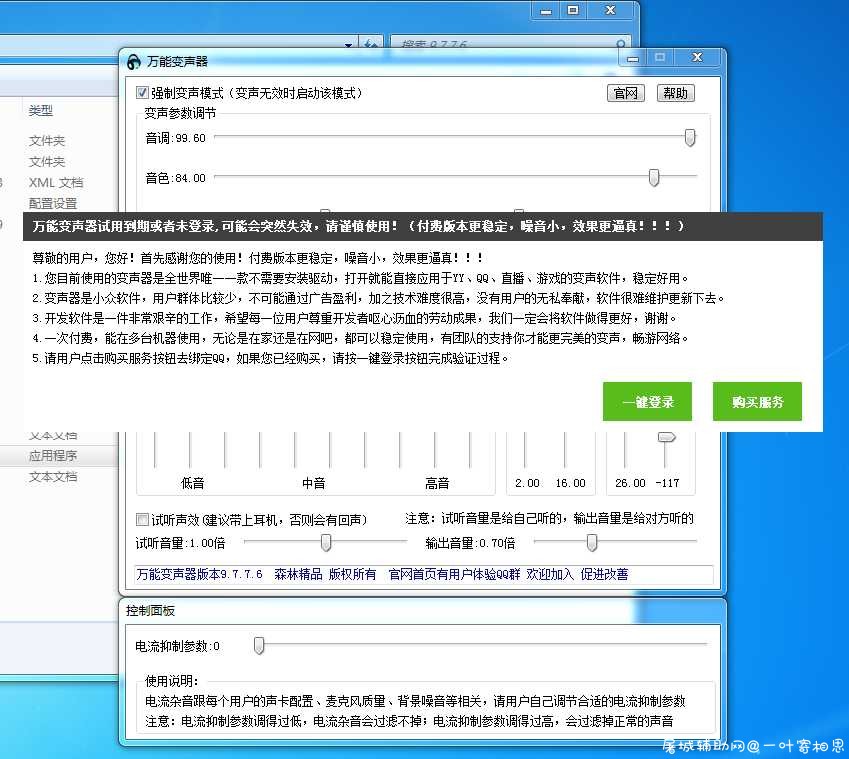
Task: Click the 一键登录 green button
Action: 647,401
